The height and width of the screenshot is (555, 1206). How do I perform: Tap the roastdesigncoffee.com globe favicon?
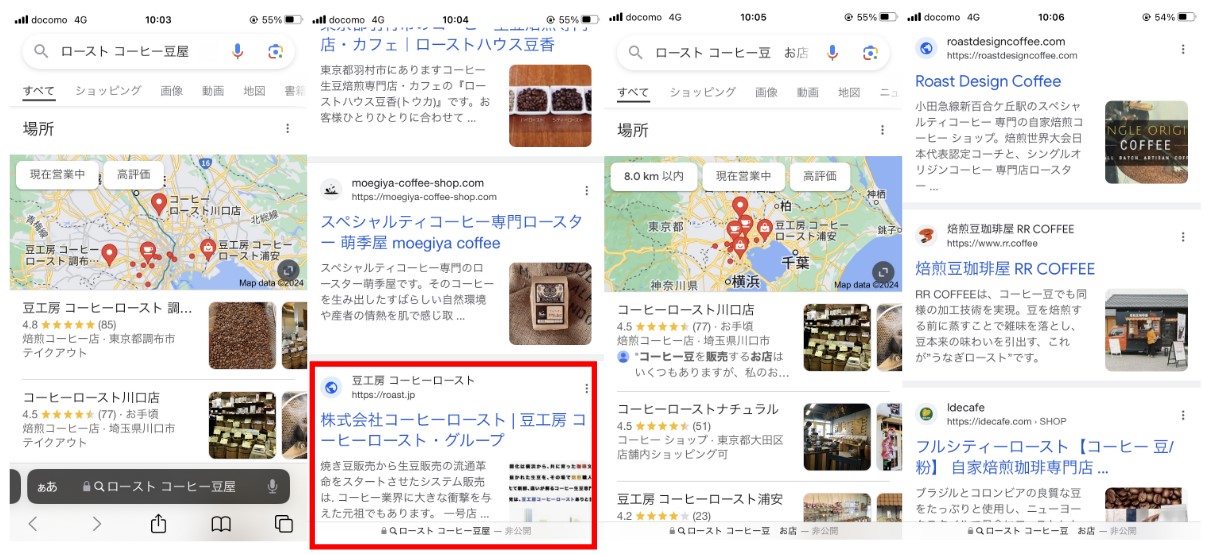[927, 48]
